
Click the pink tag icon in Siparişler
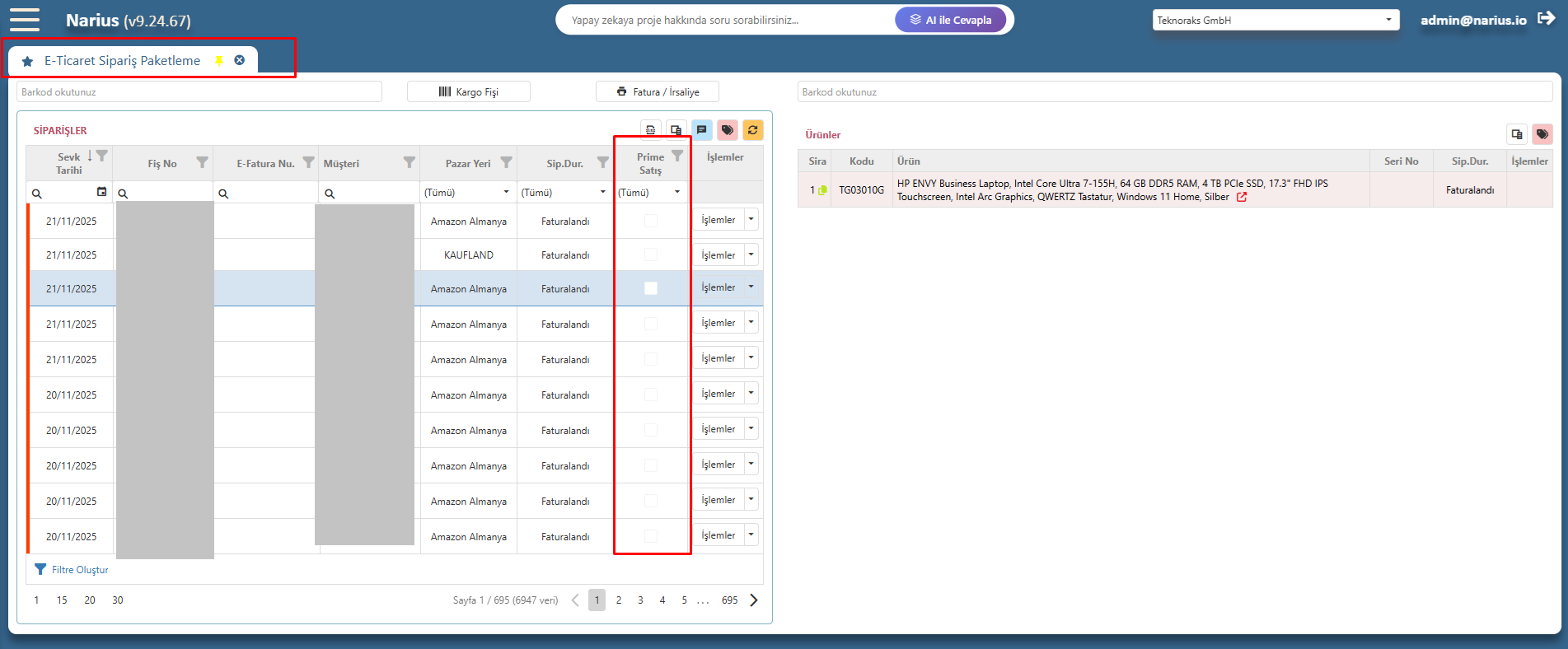coord(728,130)
